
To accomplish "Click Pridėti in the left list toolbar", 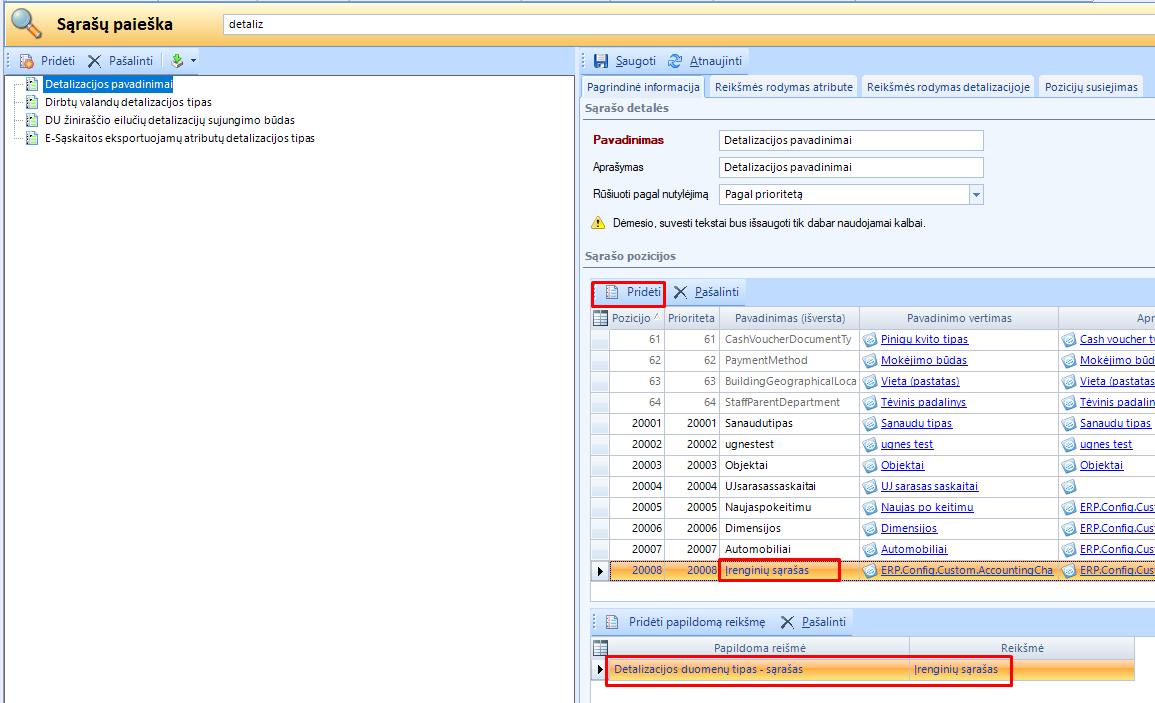I will tap(48, 60).
